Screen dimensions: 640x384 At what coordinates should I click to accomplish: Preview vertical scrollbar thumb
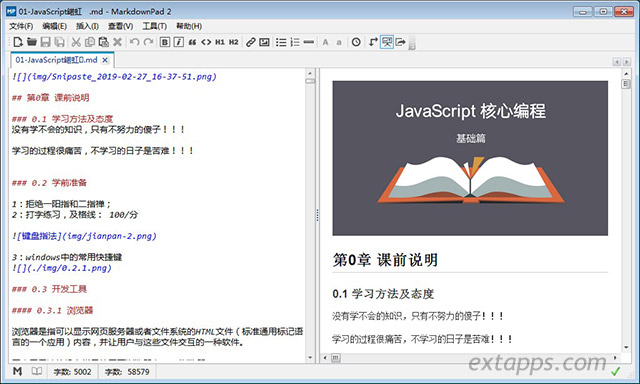coord(626,84)
